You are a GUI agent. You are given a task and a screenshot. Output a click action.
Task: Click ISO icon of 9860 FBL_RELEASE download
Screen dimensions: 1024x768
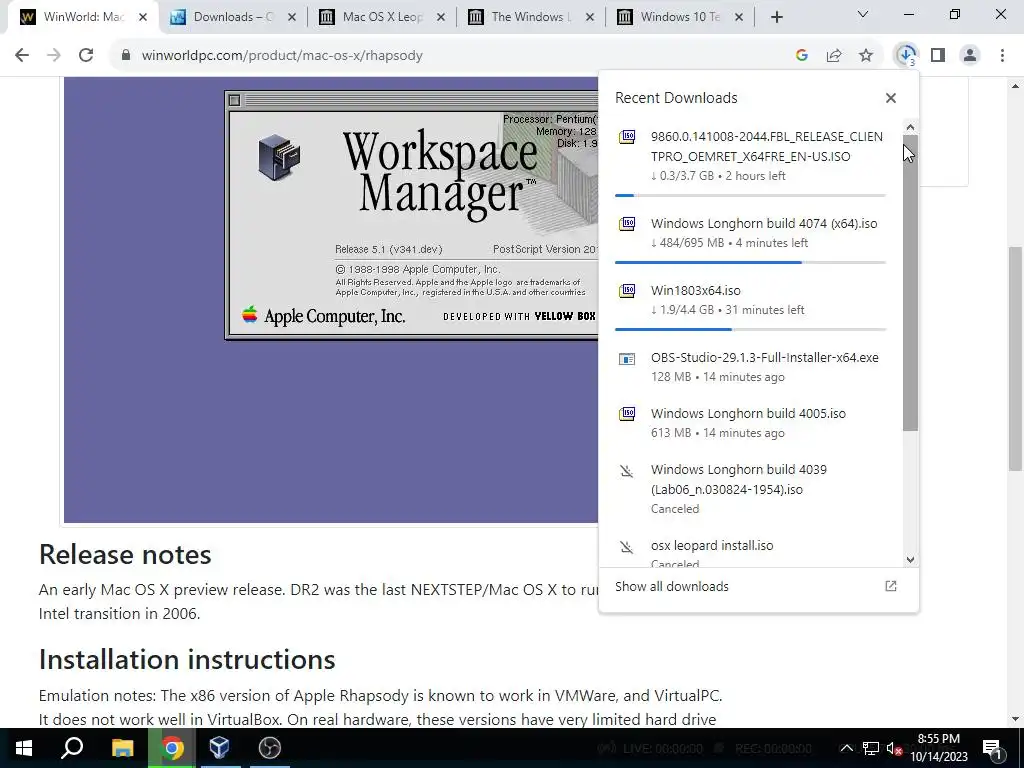(x=627, y=137)
